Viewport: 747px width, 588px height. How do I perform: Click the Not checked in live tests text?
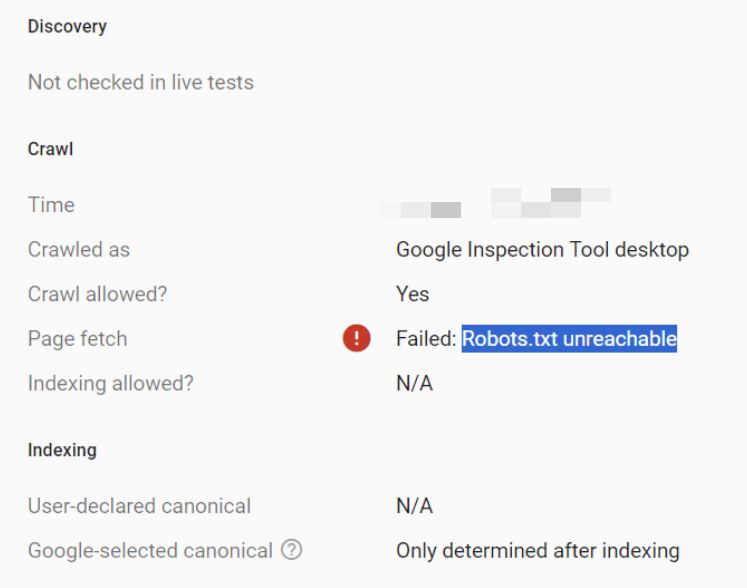141,82
